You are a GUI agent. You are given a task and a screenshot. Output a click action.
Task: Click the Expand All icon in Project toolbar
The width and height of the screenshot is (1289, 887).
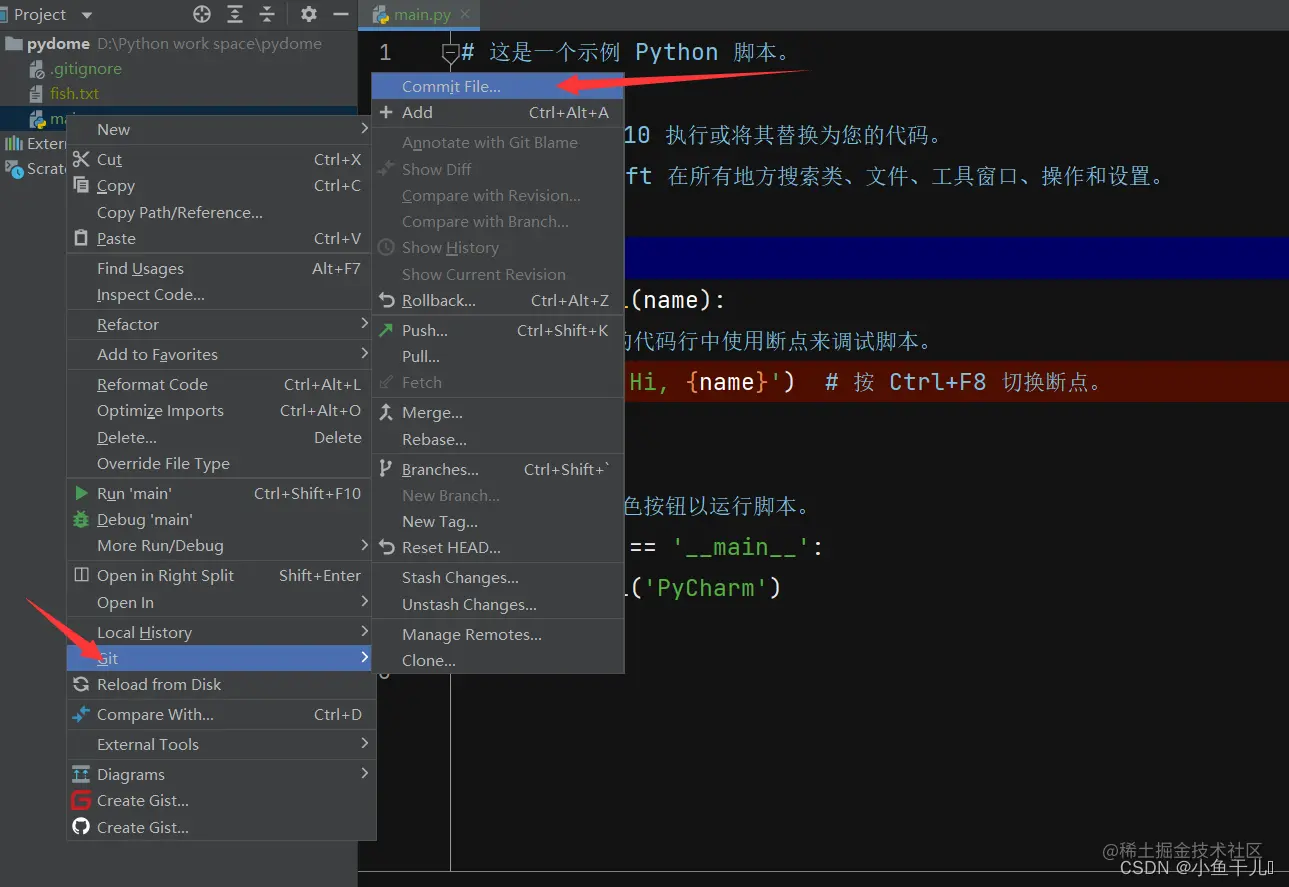[235, 15]
